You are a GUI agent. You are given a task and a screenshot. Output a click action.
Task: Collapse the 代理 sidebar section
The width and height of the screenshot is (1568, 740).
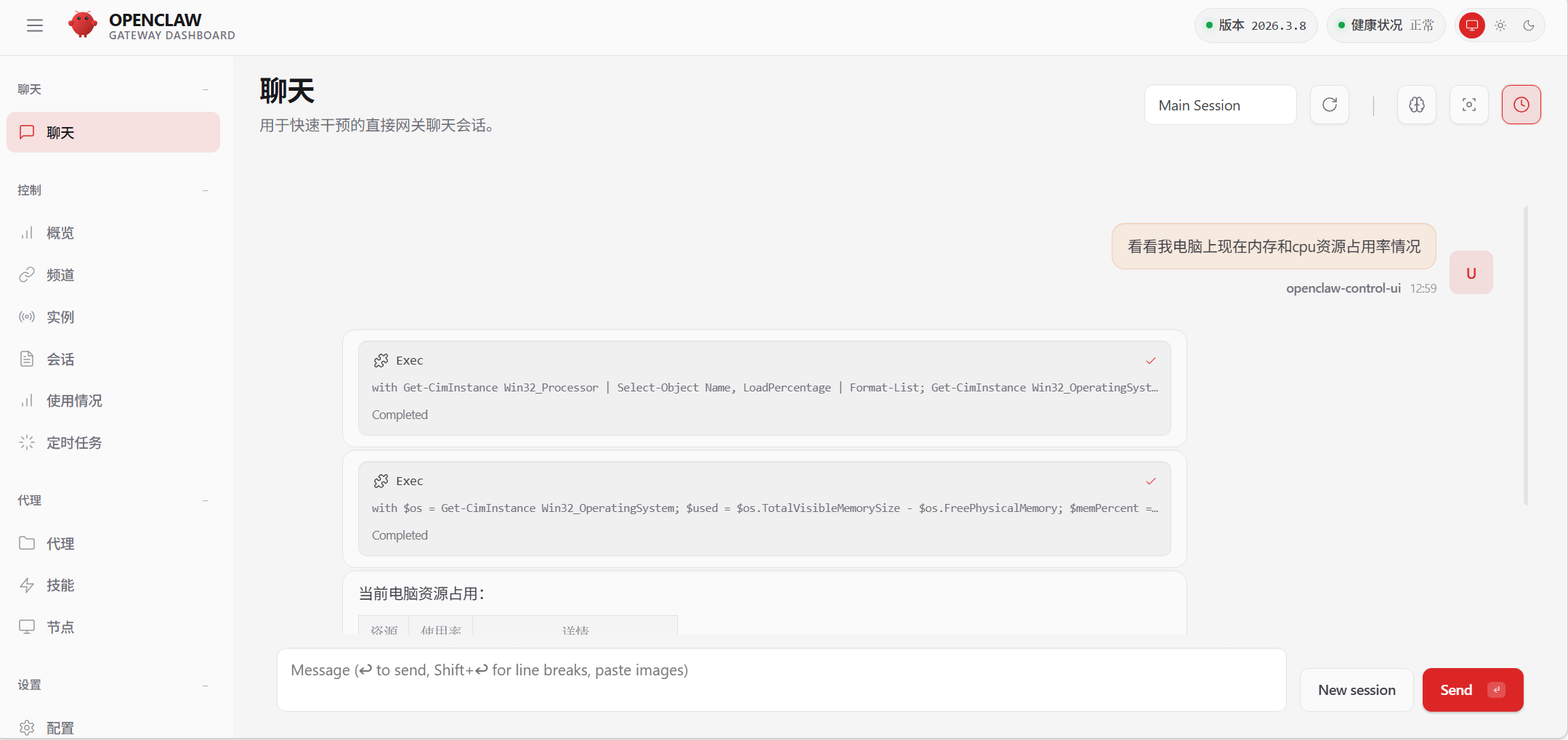pyautogui.click(x=205, y=500)
